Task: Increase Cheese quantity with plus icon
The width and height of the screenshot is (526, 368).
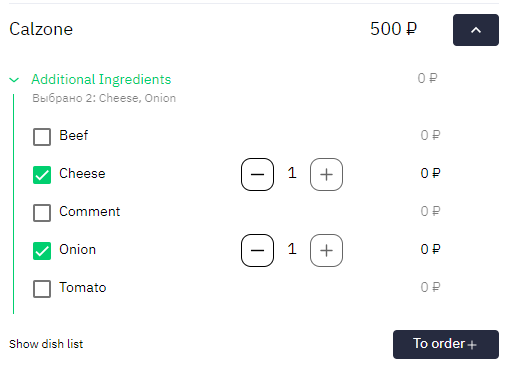Action: point(326,174)
